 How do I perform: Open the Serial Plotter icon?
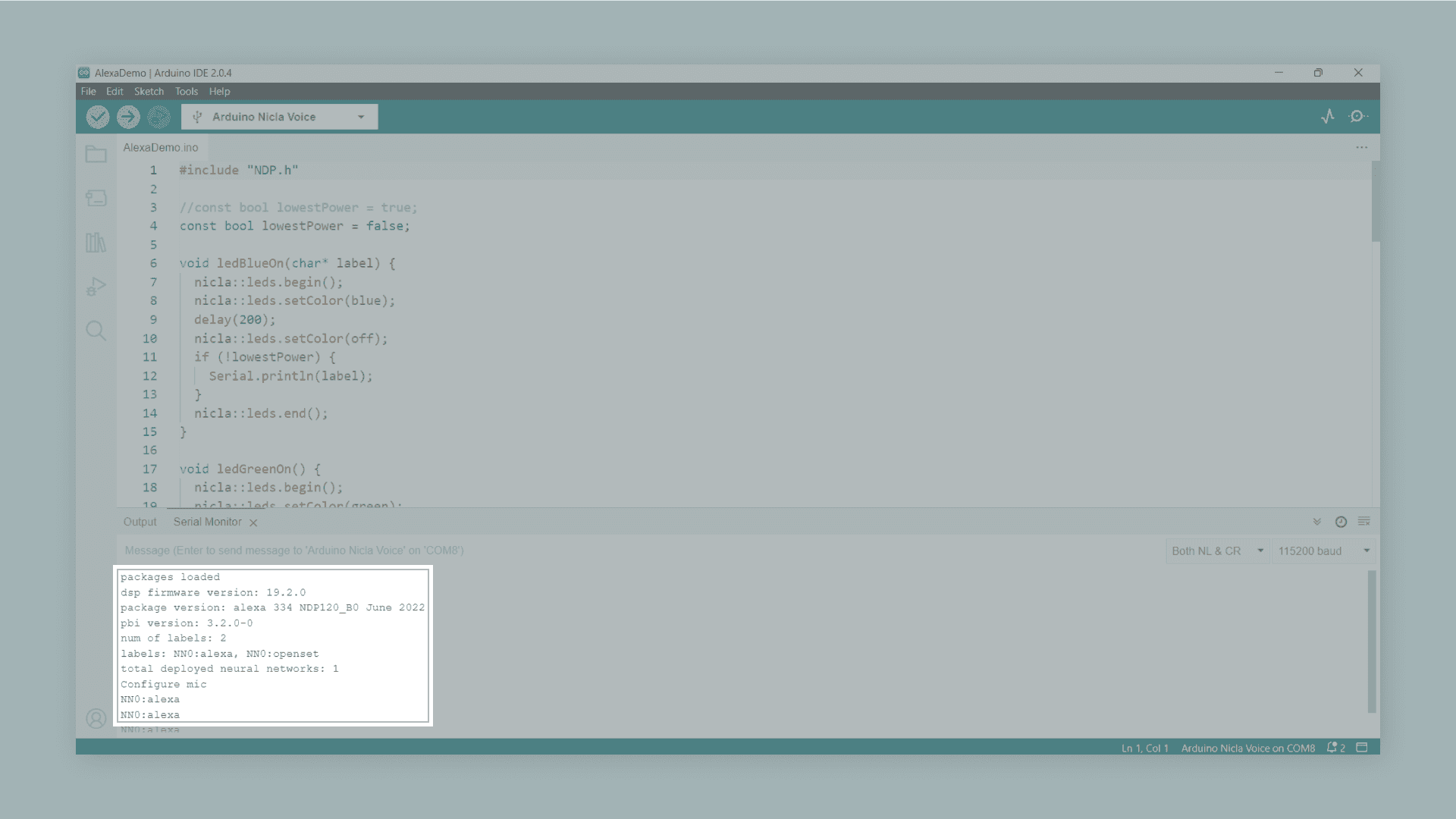[1328, 116]
